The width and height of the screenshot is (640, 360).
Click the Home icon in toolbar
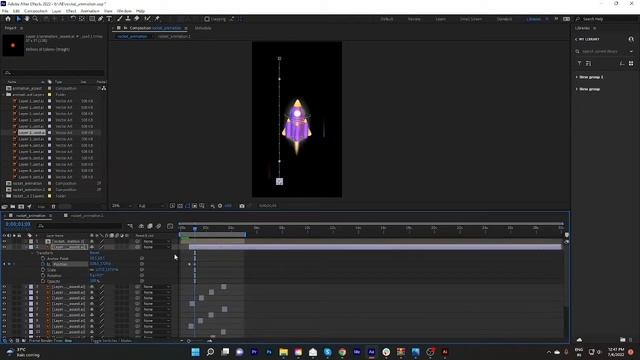[x=8, y=19]
